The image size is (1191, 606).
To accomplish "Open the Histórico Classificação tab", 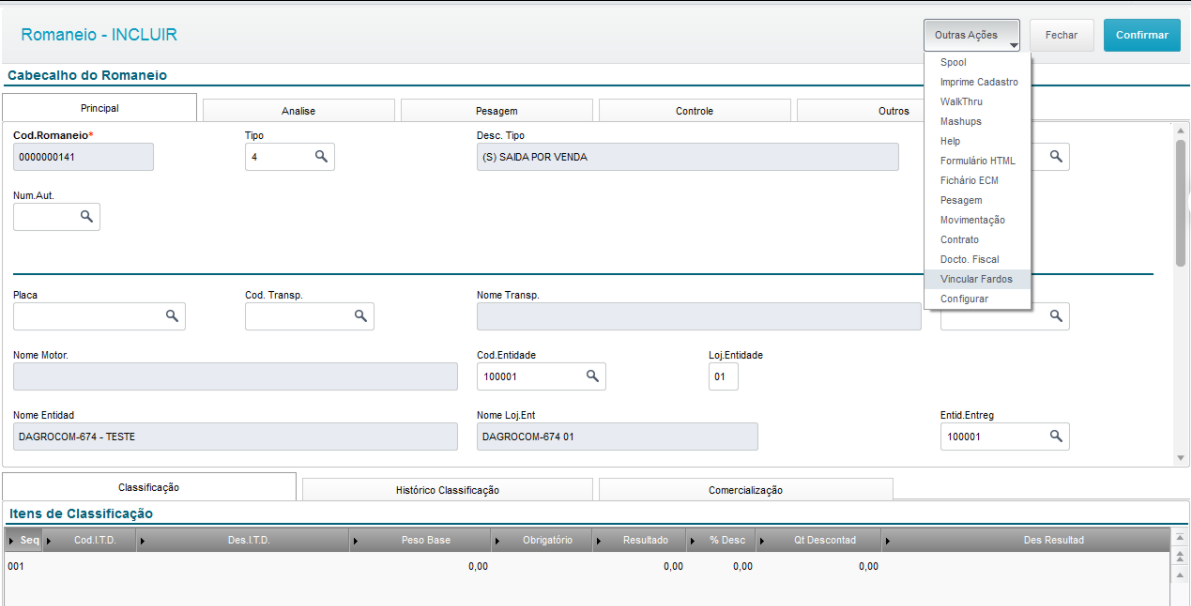I will tap(447, 490).
